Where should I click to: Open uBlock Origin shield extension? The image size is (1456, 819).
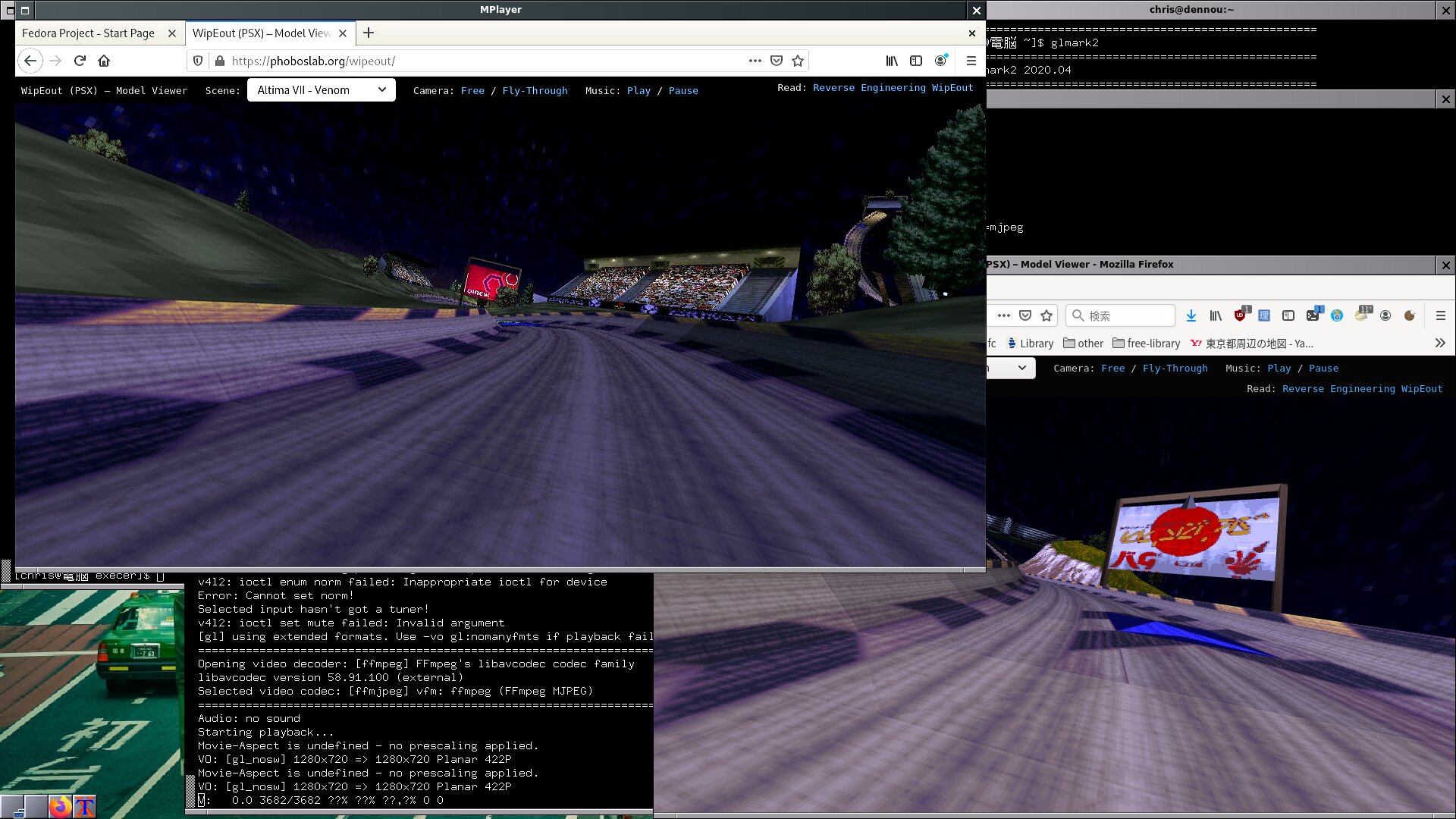(1241, 315)
